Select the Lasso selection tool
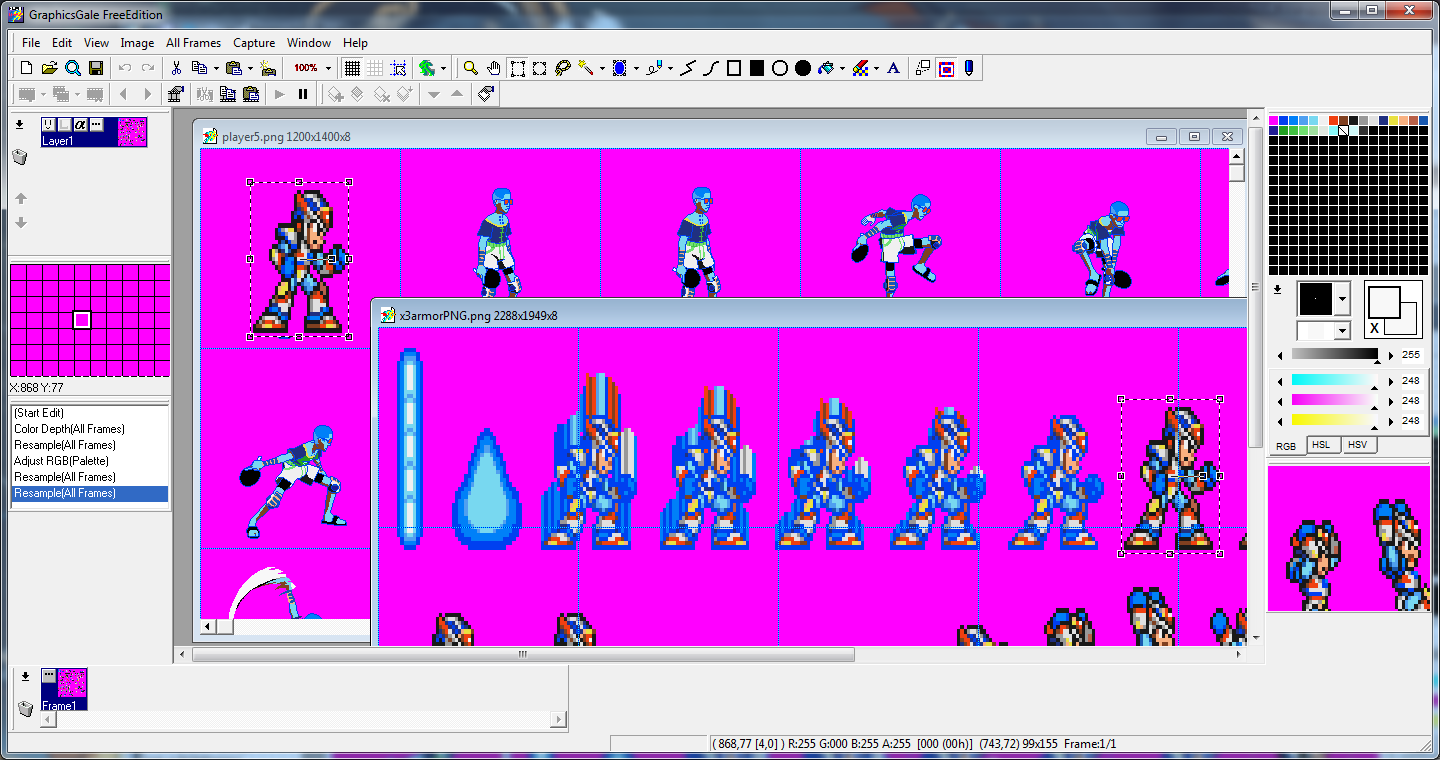1440x760 pixels. [563, 68]
